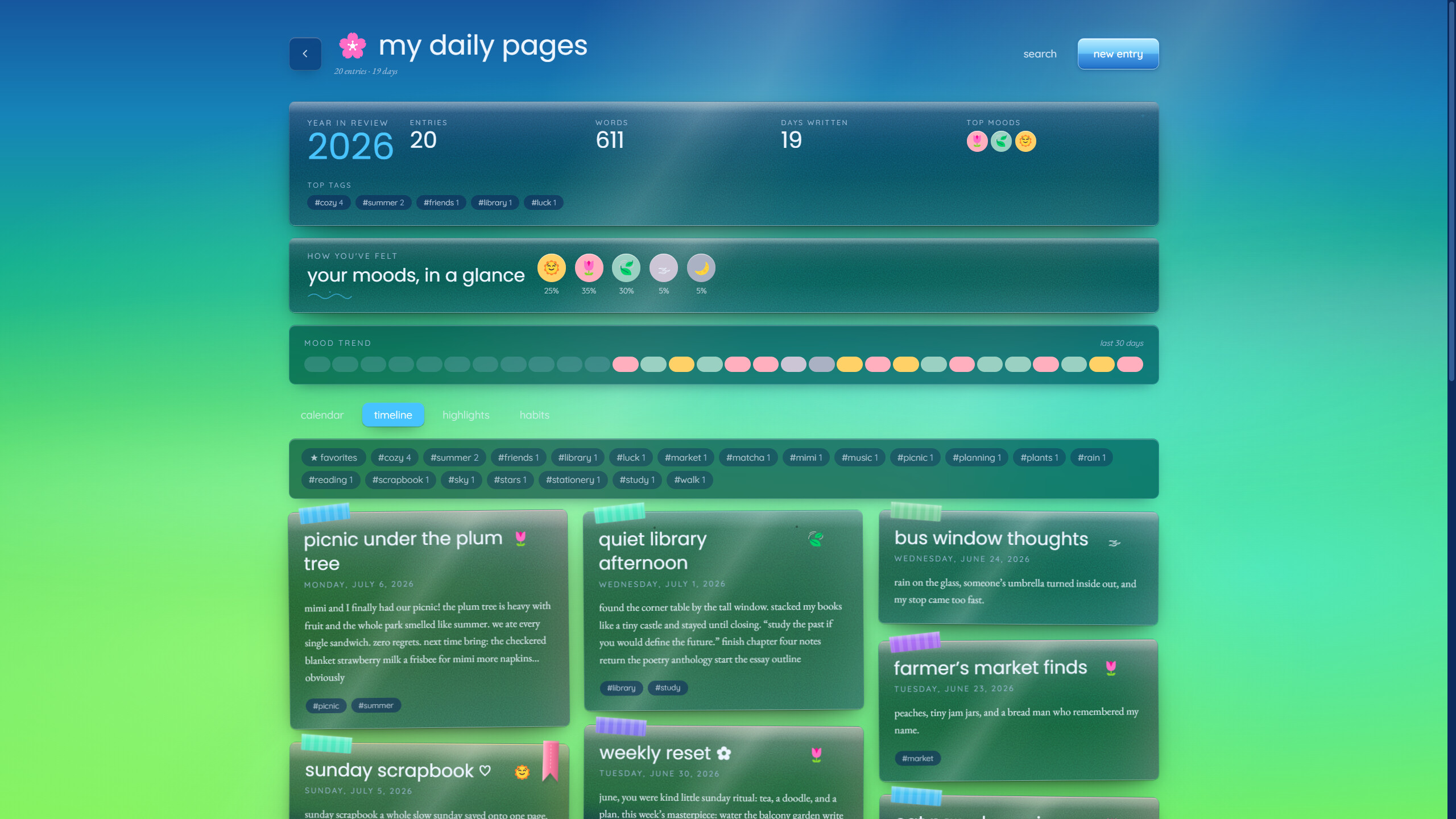
Task: Click tulip mood on picnic entry
Action: click(x=520, y=538)
